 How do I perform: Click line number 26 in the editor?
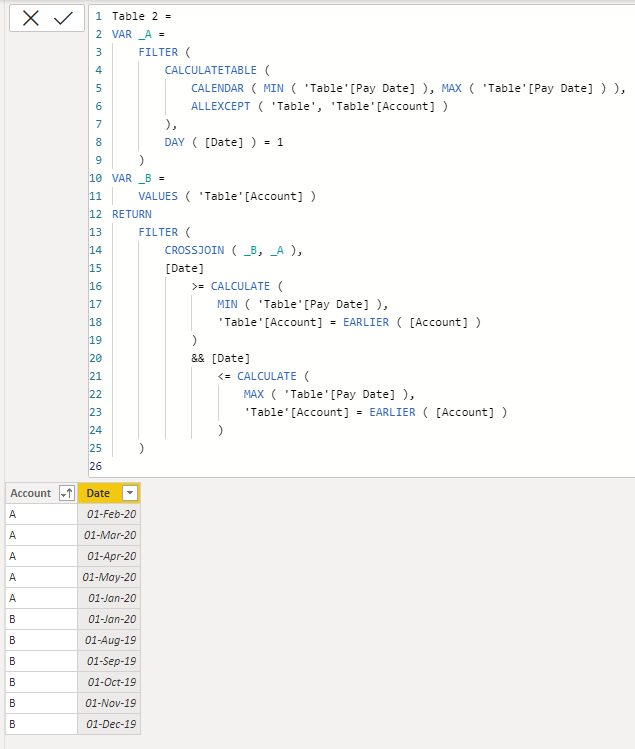[96, 466]
